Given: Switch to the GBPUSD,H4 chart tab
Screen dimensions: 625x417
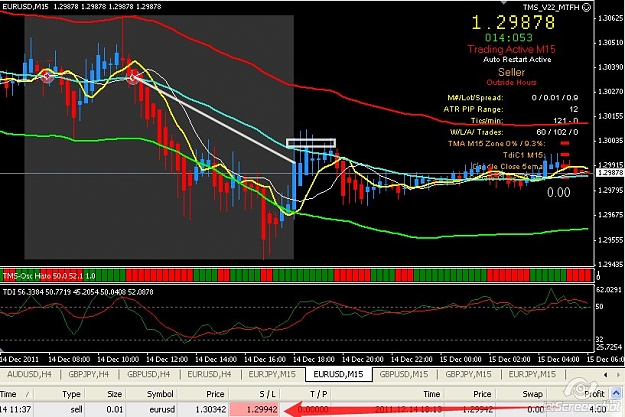Looking at the screenshot, I should tap(148, 374).
